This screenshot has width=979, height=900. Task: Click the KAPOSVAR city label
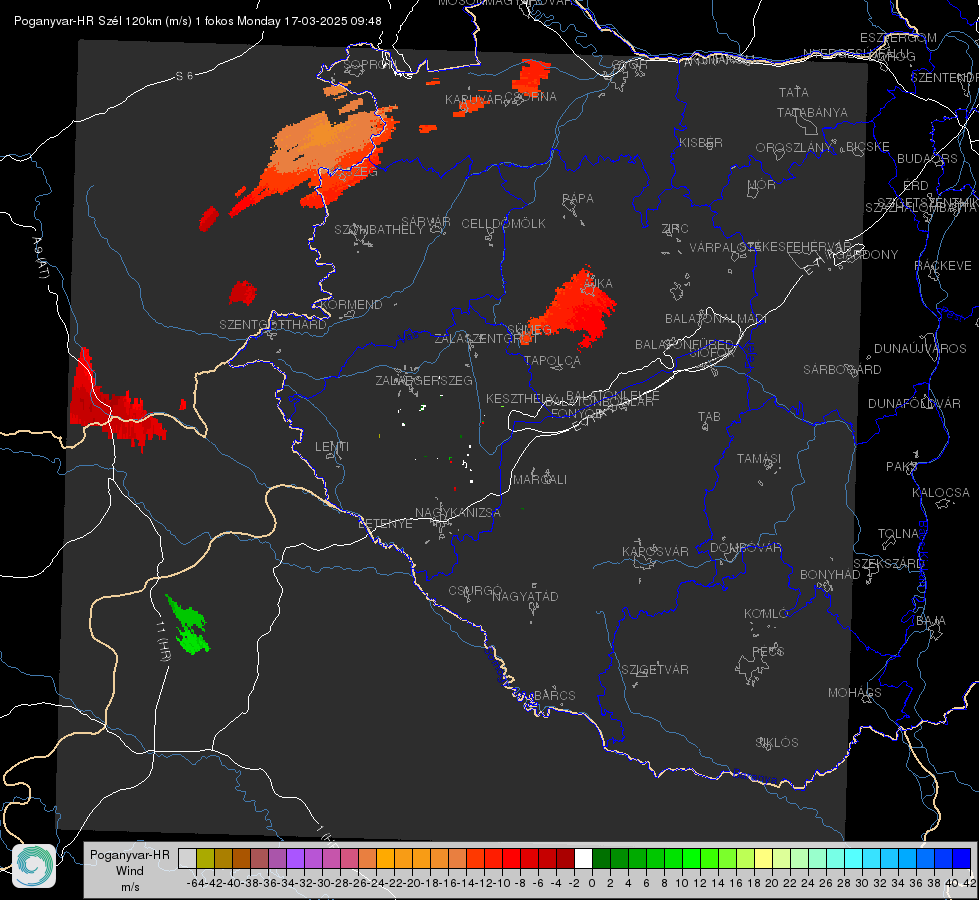[655, 551]
